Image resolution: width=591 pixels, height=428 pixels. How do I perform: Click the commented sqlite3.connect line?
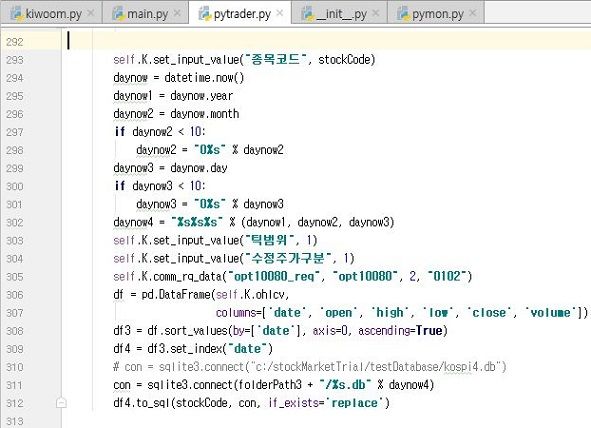pos(310,367)
